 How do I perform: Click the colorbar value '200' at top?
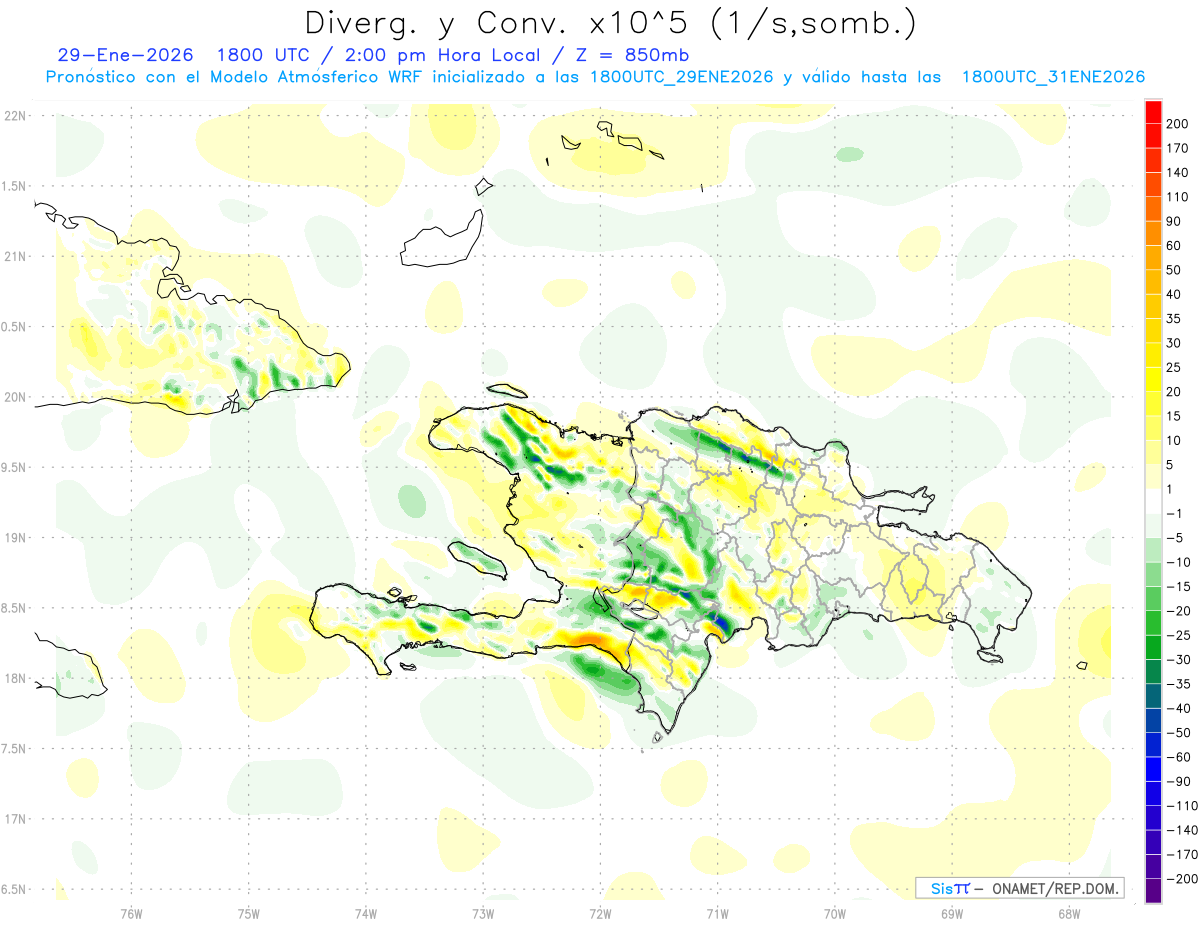(x=1179, y=124)
